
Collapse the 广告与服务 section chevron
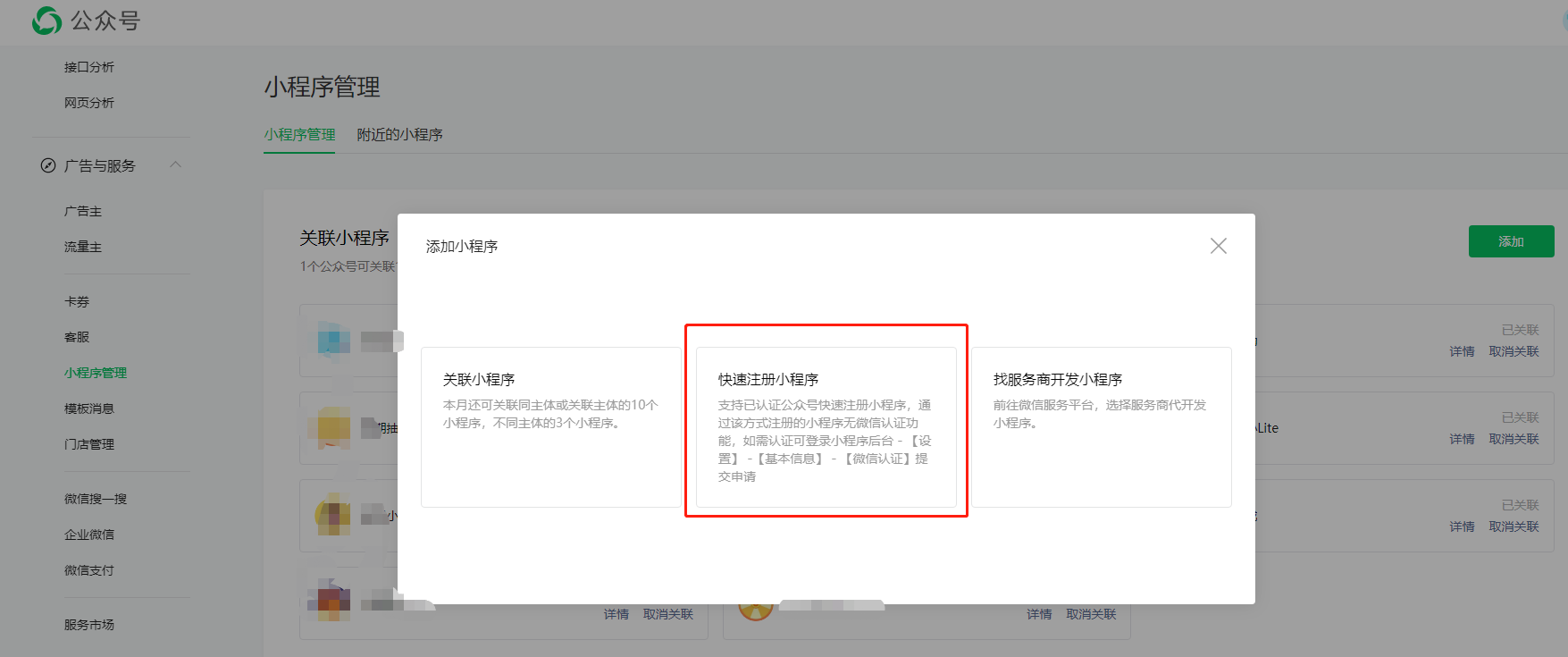[x=176, y=164]
